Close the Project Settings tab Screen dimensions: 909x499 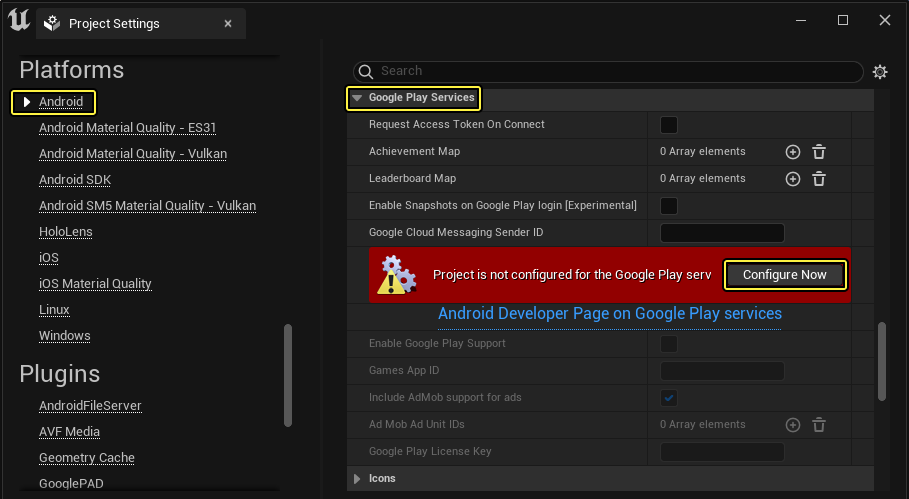[x=228, y=23]
